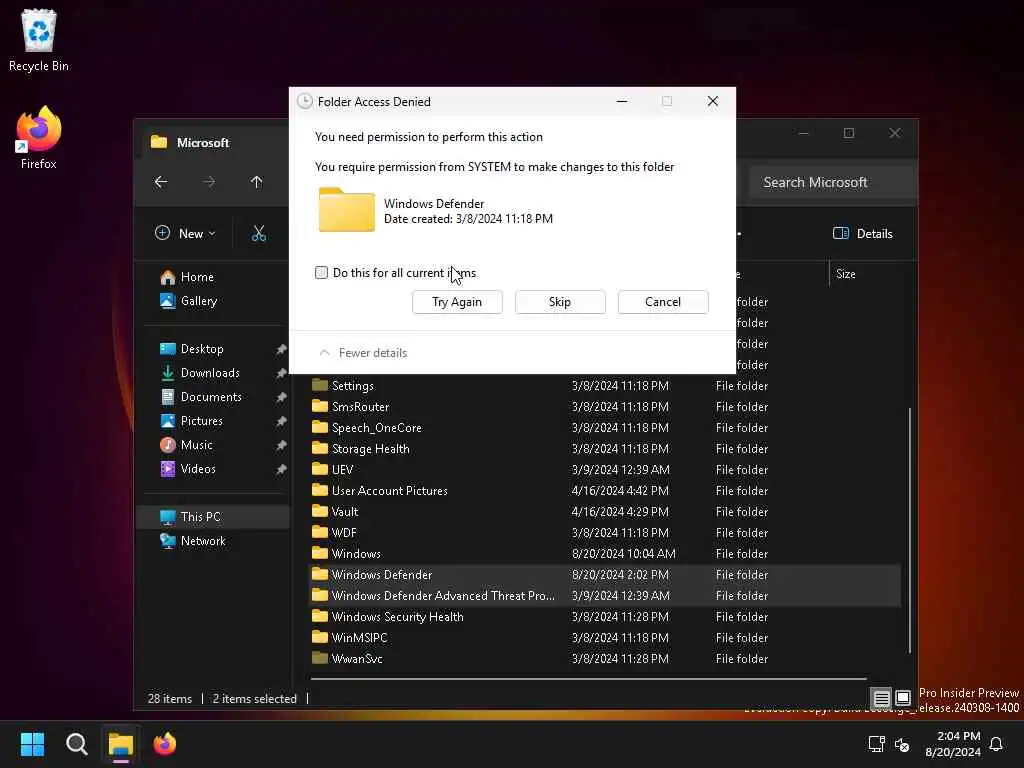The height and width of the screenshot is (768, 1024).
Task: Select the UEV folder
Action: (604, 470)
